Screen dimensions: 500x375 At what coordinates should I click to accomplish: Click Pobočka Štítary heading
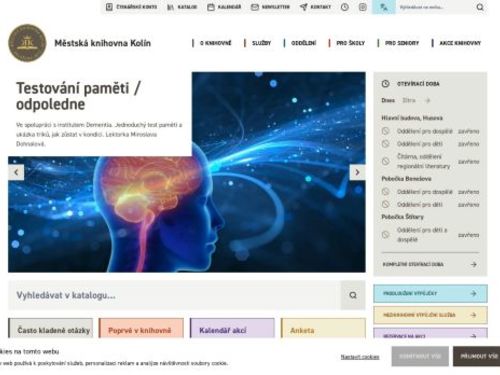click(x=402, y=217)
